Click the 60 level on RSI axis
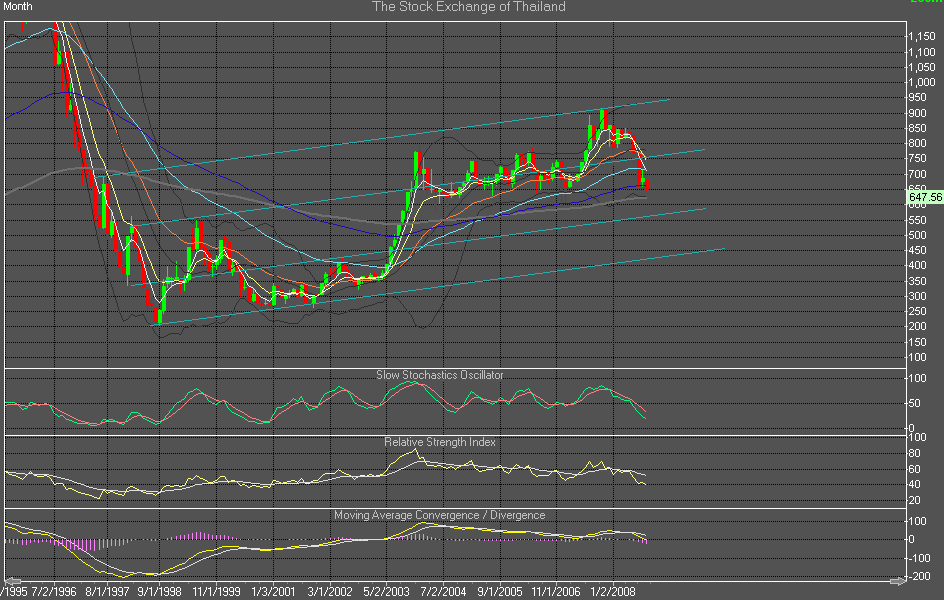Screen dimensions: 944x600 (x=914, y=469)
